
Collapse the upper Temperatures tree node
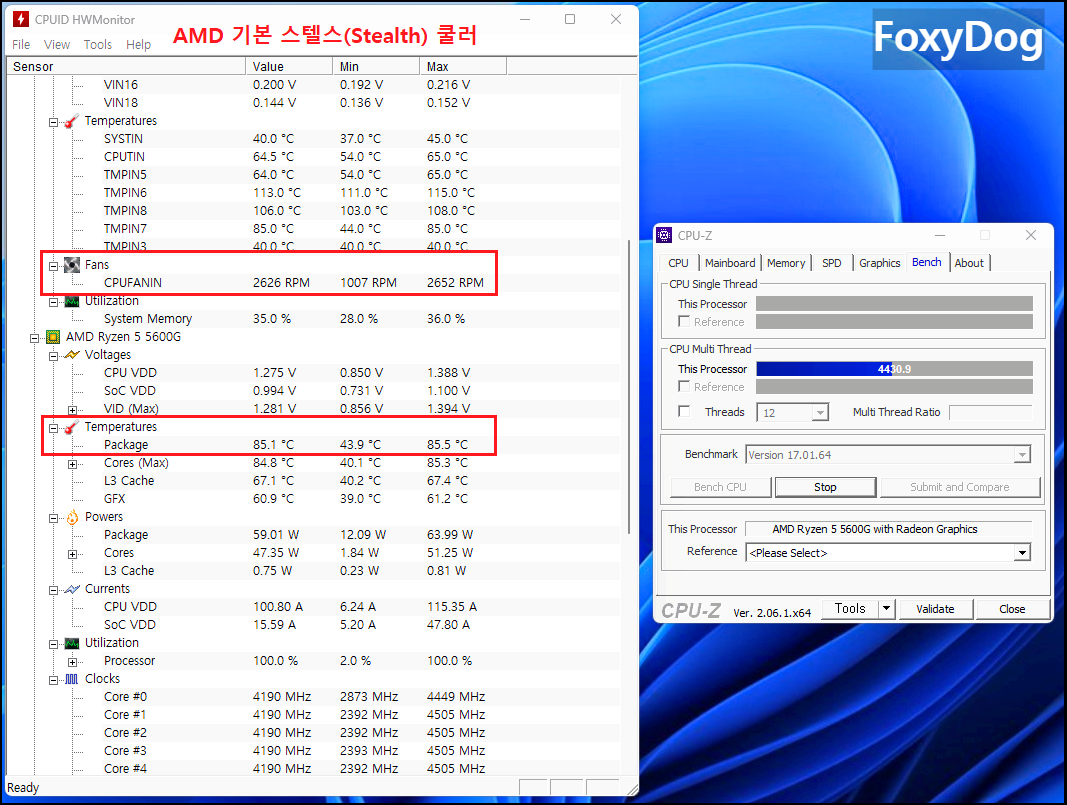pos(53,122)
